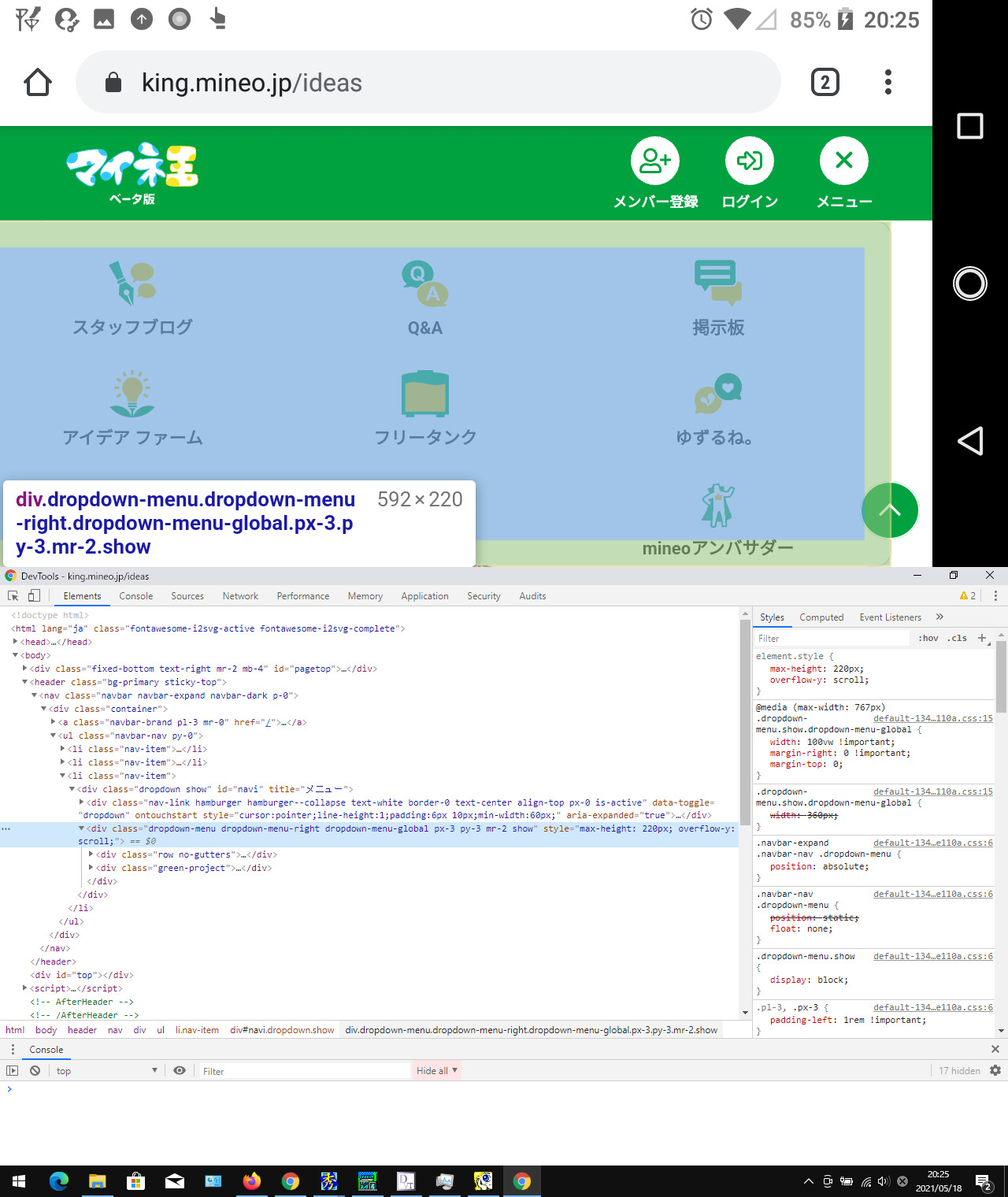The height and width of the screenshot is (1197, 1008).
Task: Open the browser tab switcher showing 2
Action: coord(825,82)
